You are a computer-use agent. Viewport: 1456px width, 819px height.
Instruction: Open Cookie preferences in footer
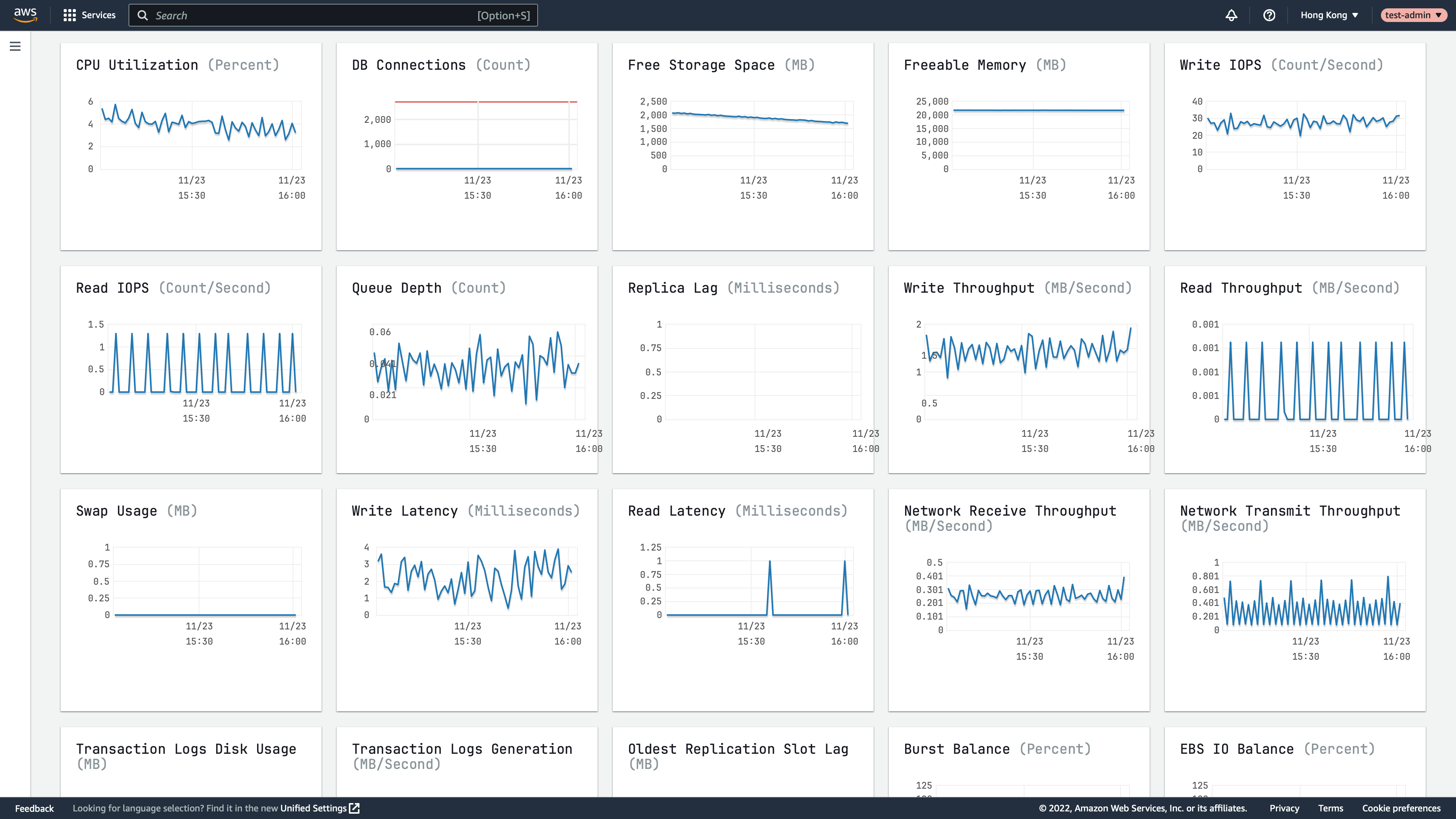pos(1401,808)
